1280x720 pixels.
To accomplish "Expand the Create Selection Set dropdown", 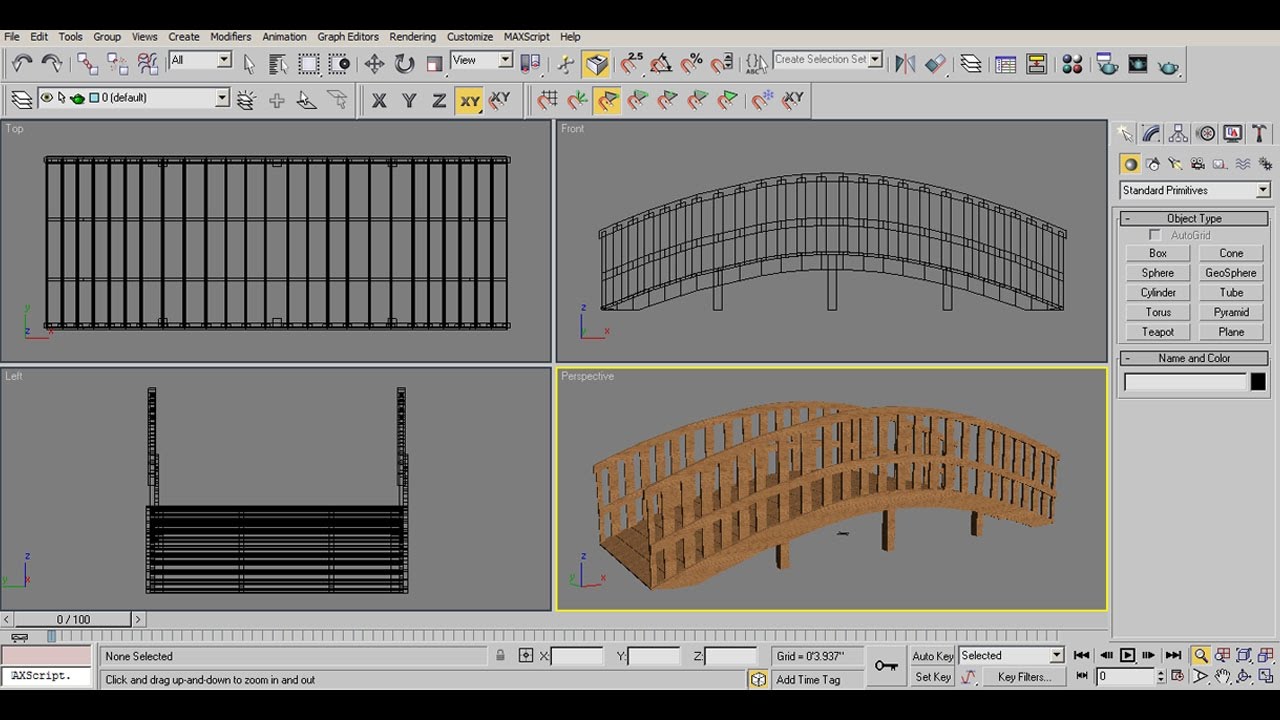I will point(876,60).
